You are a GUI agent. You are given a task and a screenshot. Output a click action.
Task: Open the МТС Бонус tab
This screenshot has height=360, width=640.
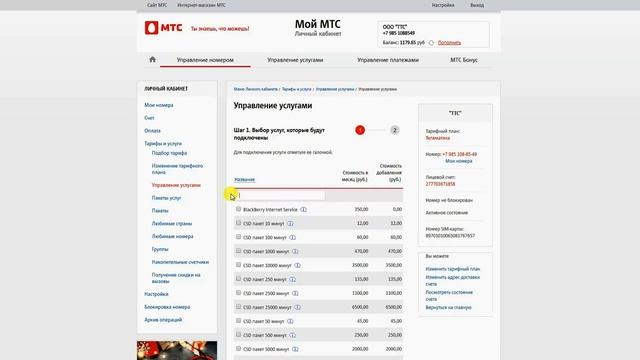point(464,60)
